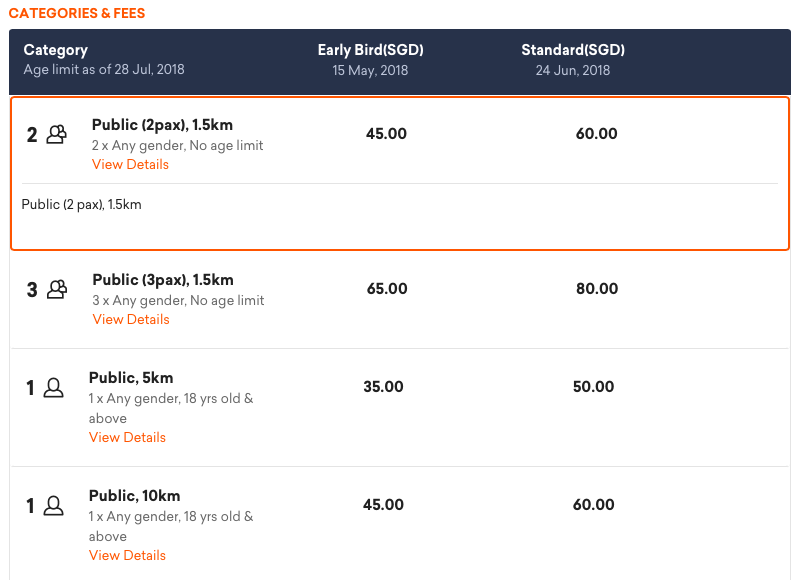Expand View Details under Public, 10km
This screenshot has width=811, height=580.
point(127,555)
